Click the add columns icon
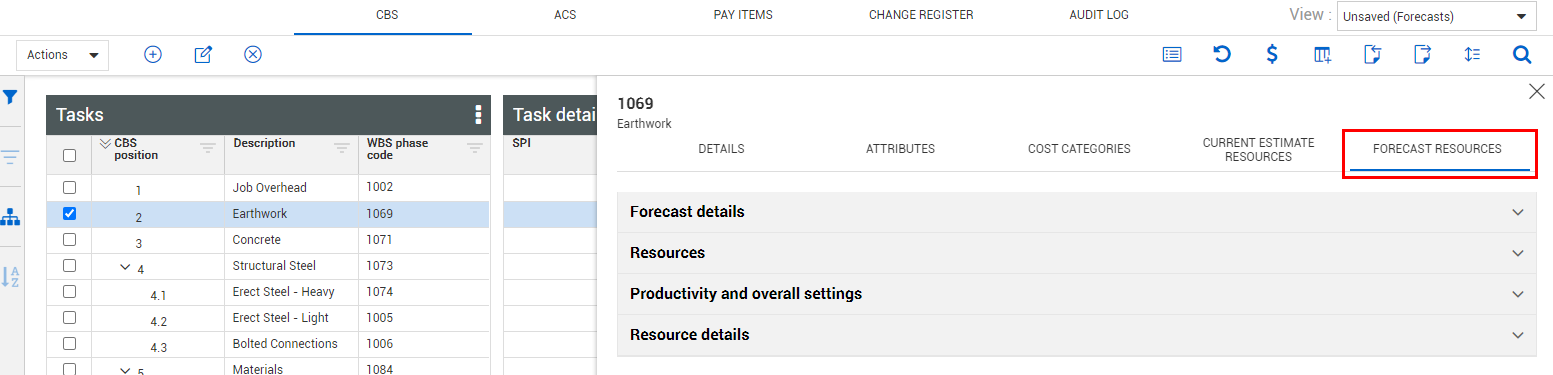1553x375 pixels. [x=1322, y=55]
